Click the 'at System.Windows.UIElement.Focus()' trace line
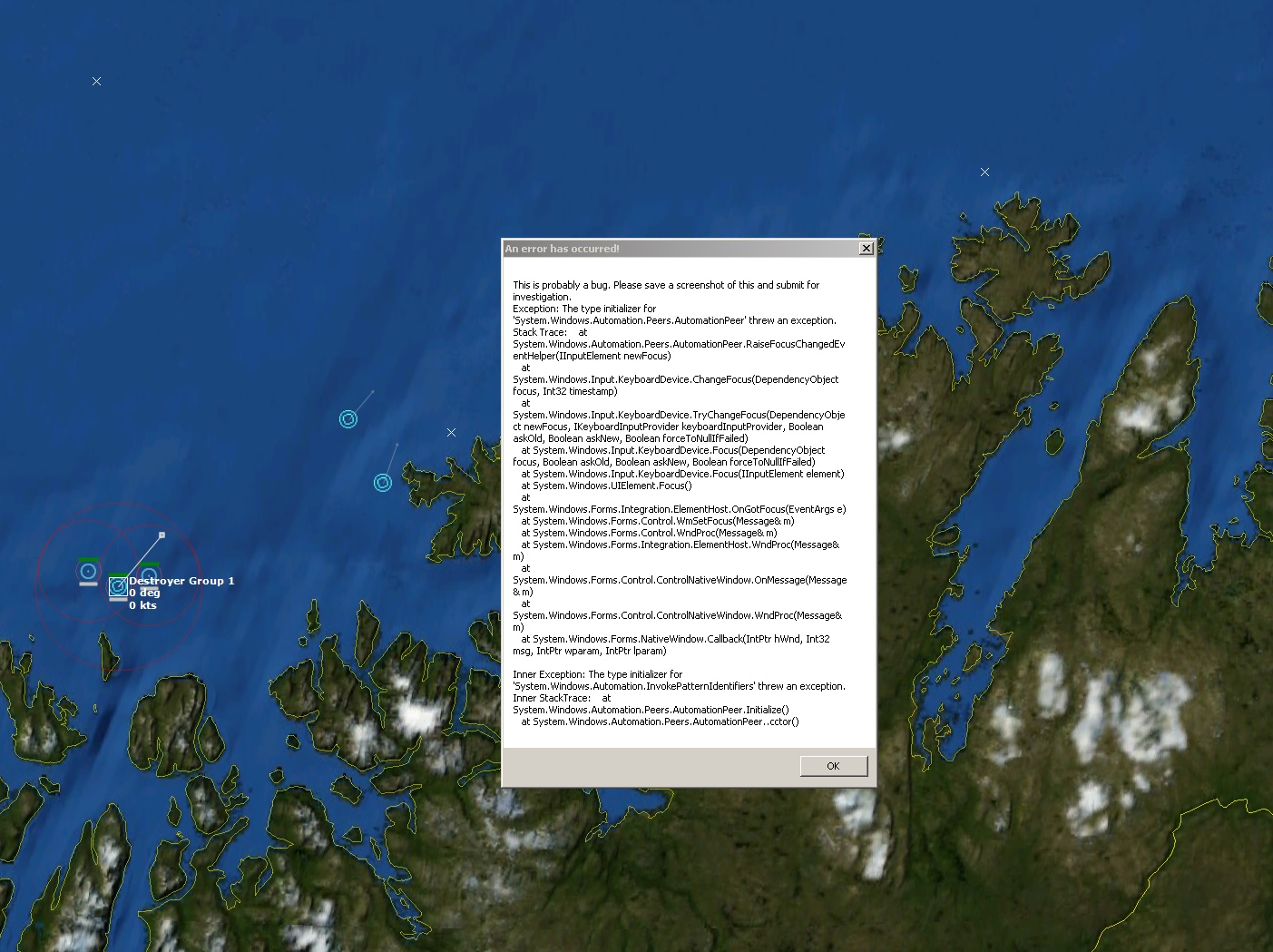The width and height of the screenshot is (1273, 952). [x=606, y=486]
